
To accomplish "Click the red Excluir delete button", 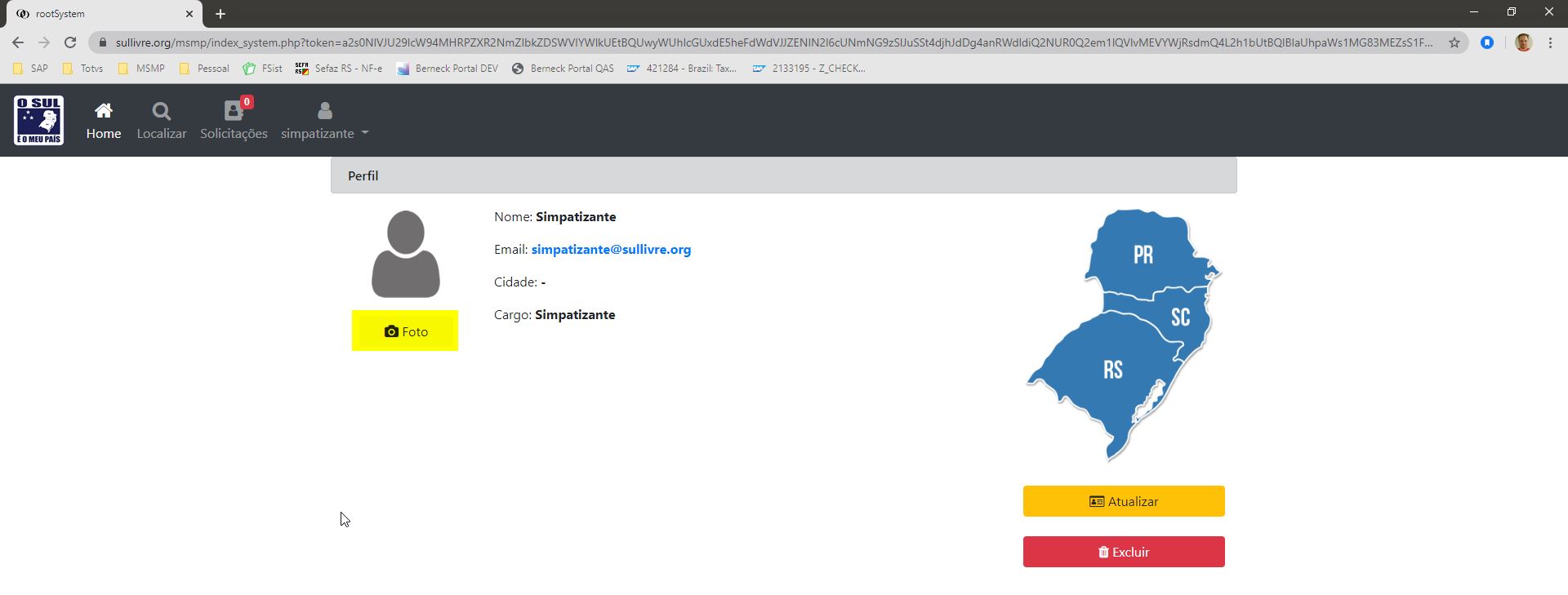I will click(x=1123, y=552).
